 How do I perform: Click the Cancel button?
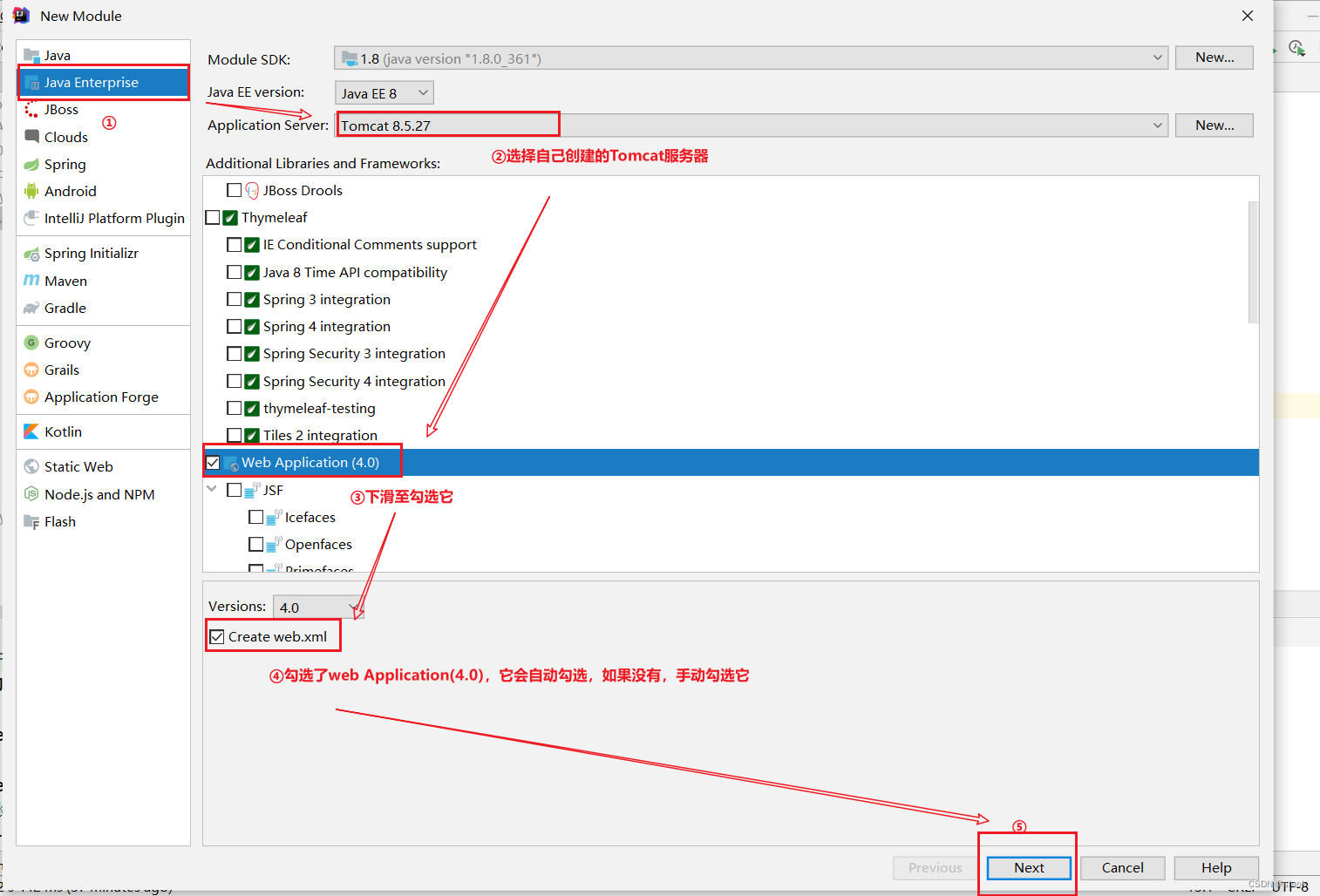click(1122, 868)
